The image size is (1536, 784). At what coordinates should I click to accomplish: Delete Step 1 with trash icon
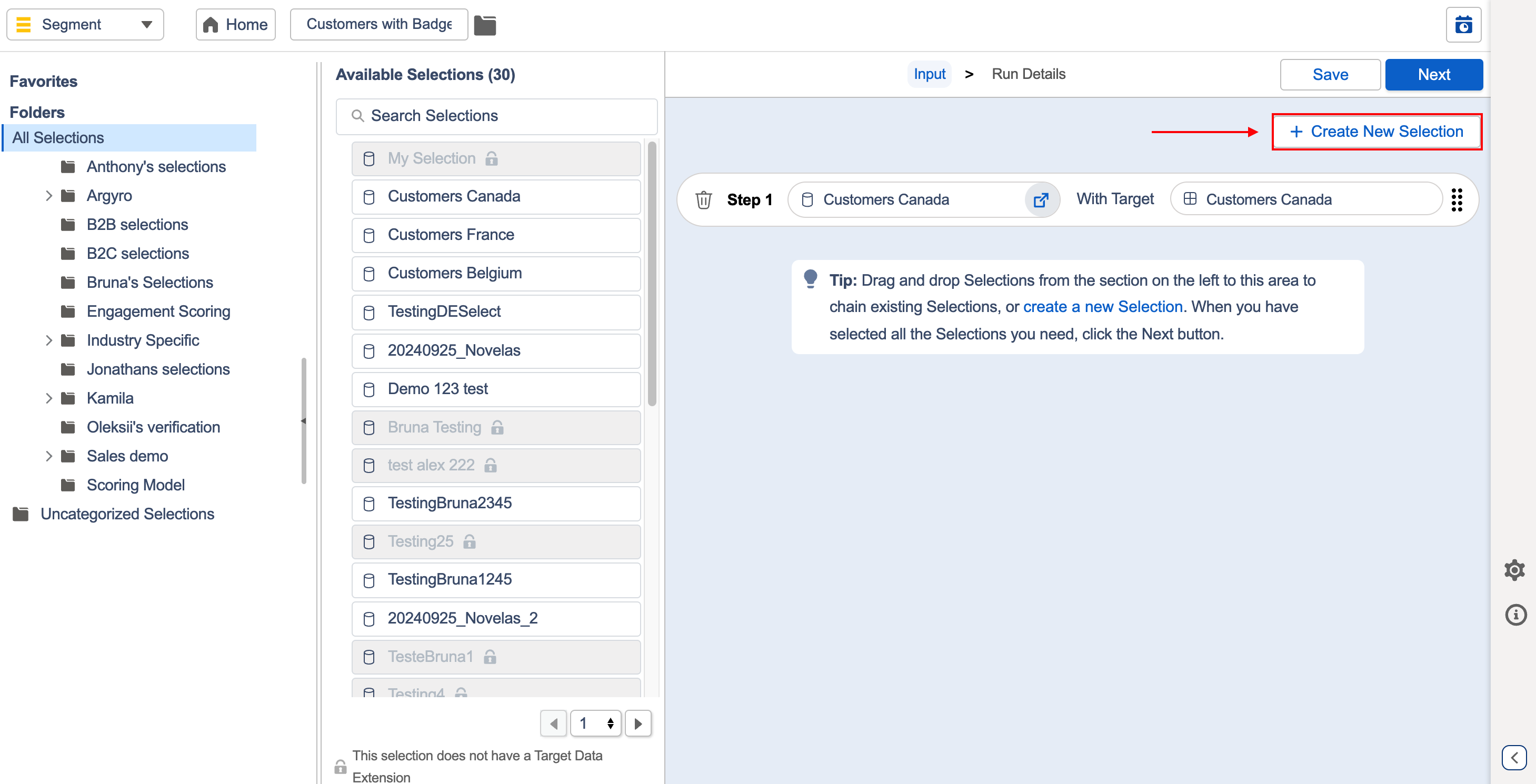(x=704, y=200)
